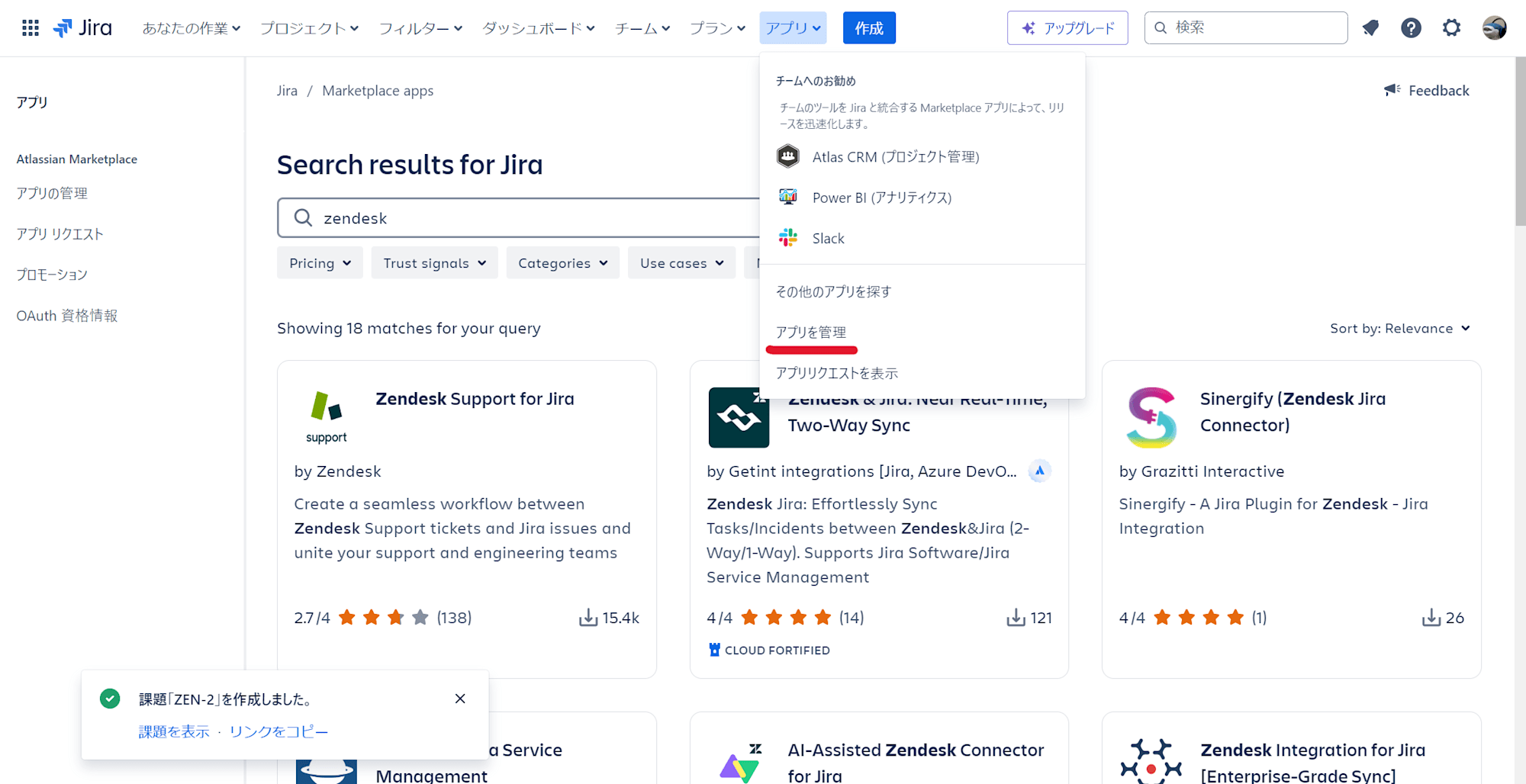Click the Feedback megaphone icon
Screen dimensions: 1526x784
click(1392, 90)
